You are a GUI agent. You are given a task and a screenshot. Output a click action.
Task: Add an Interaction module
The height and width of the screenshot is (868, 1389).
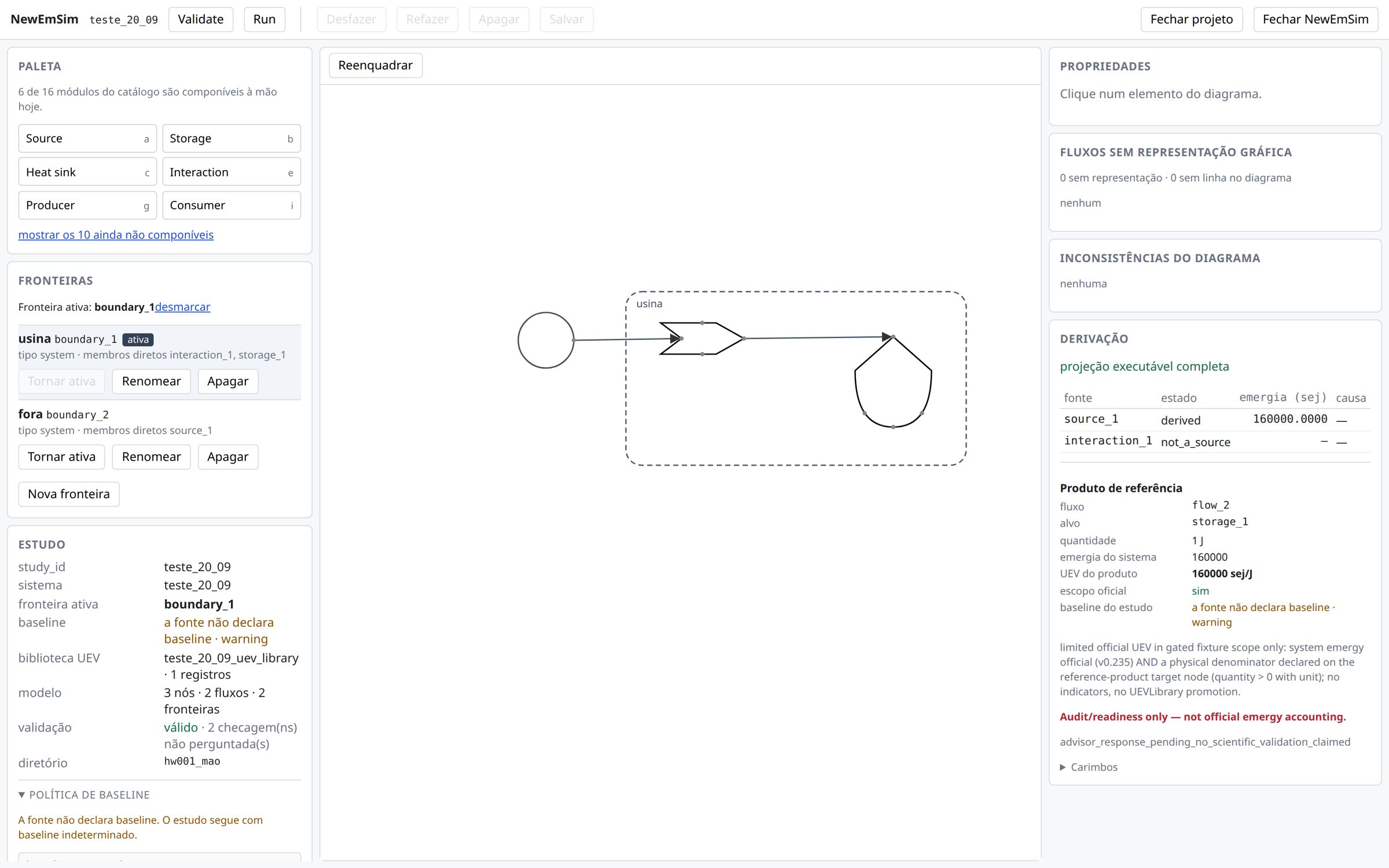[x=231, y=172]
